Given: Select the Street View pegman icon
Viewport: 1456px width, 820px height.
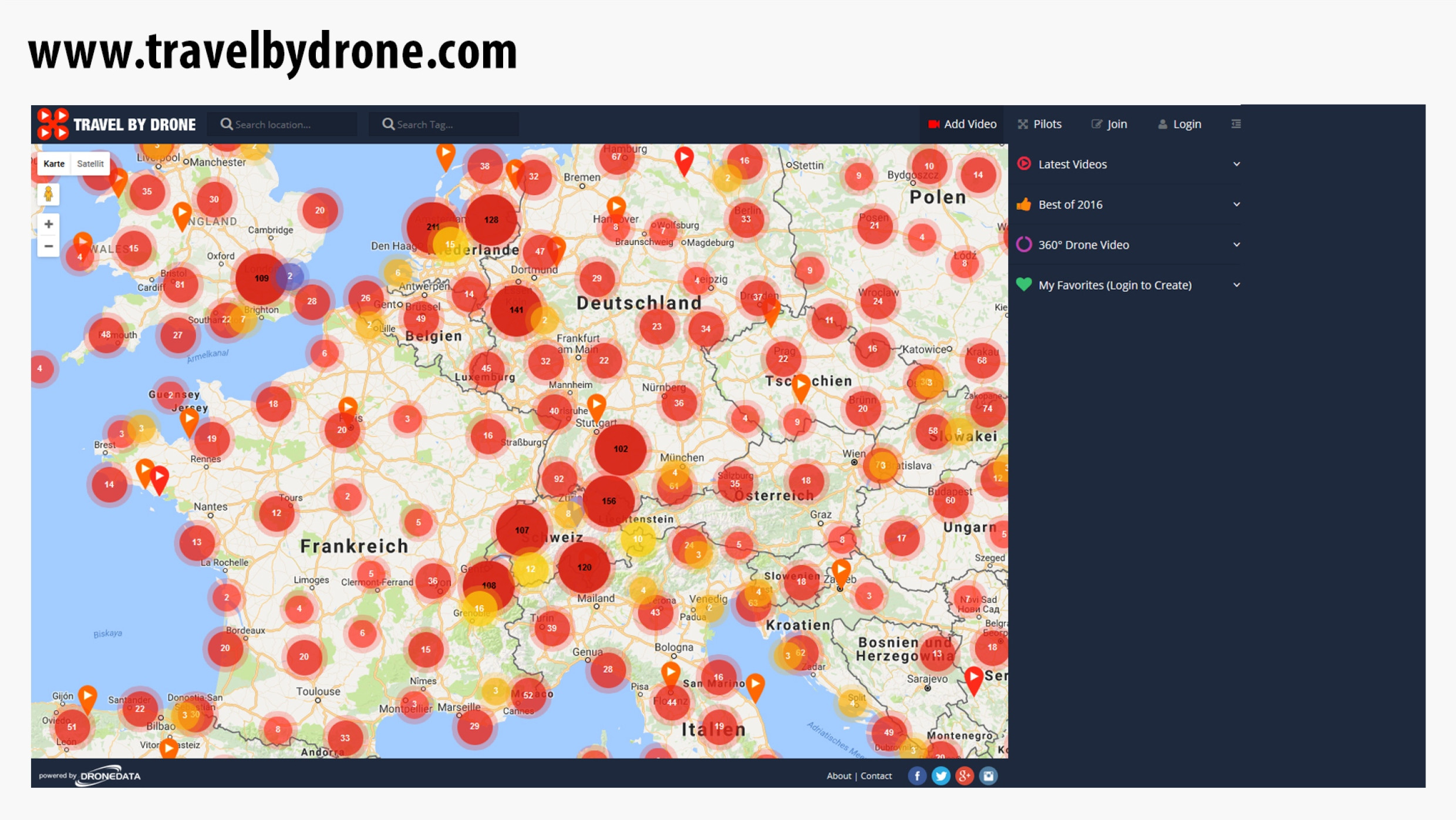Looking at the screenshot, I should 49,194.
